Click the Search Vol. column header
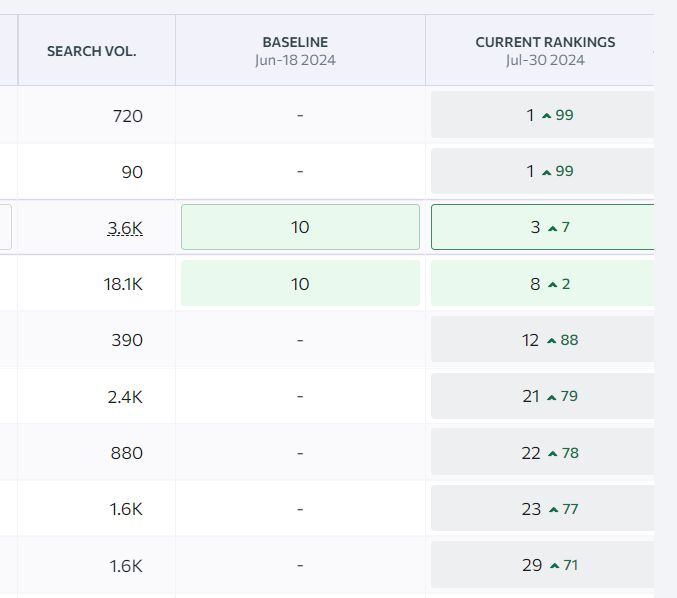 [91, 51]
